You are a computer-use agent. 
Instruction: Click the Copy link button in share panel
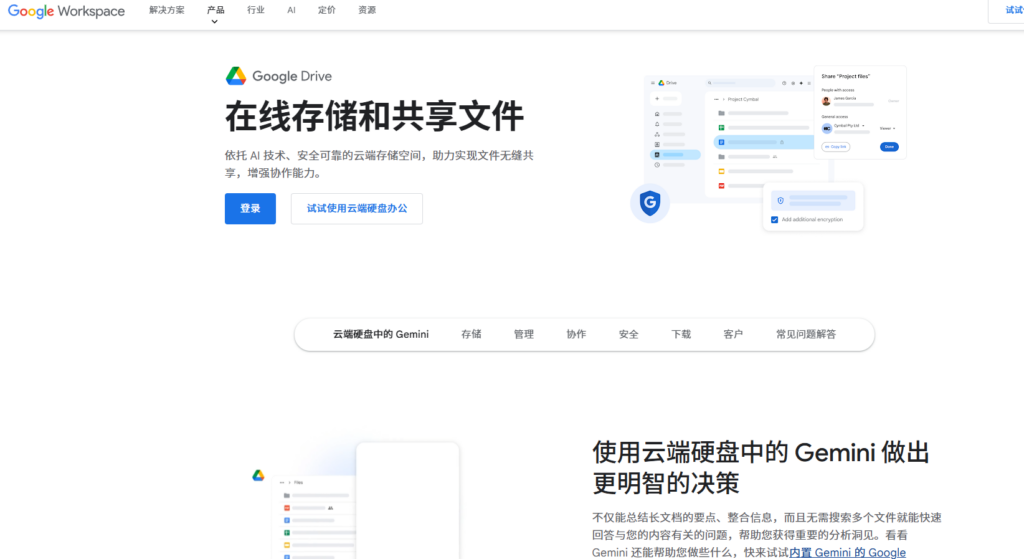835,147
